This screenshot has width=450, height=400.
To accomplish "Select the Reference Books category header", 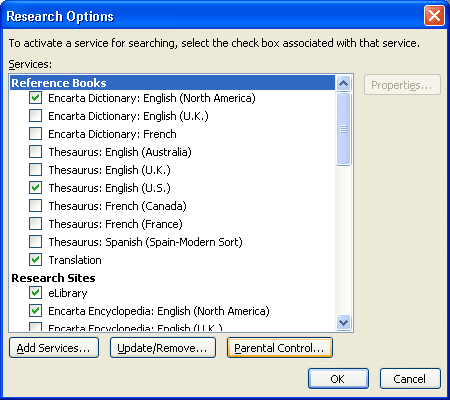I will tap(172, 83).
